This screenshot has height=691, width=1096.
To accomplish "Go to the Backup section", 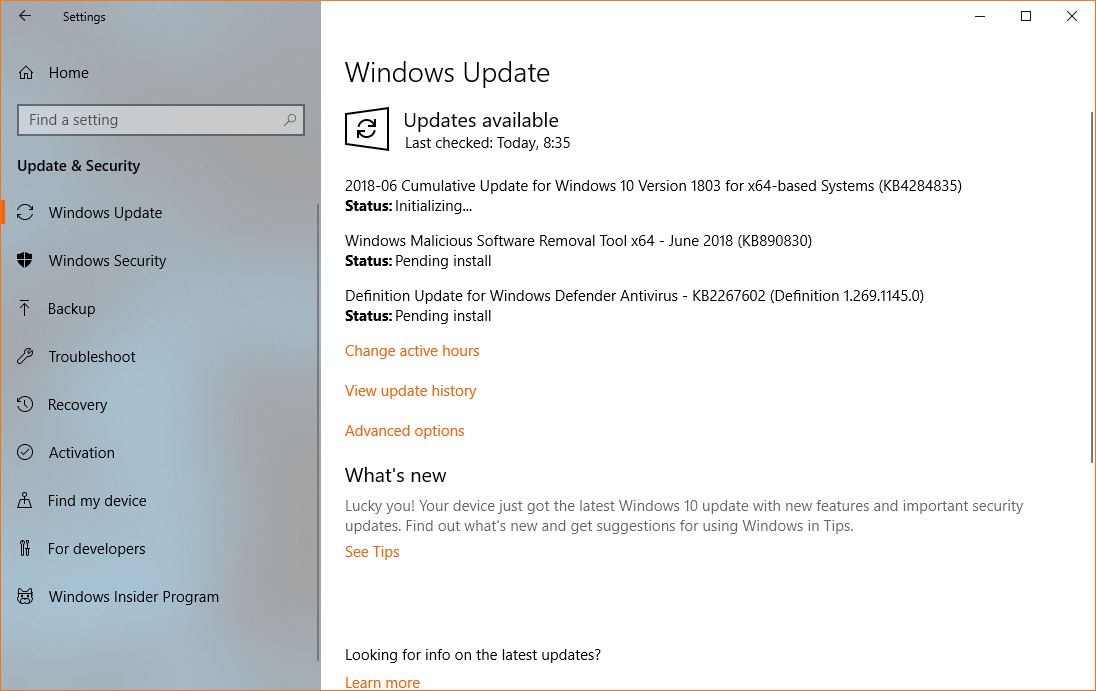I will point(71,308).
